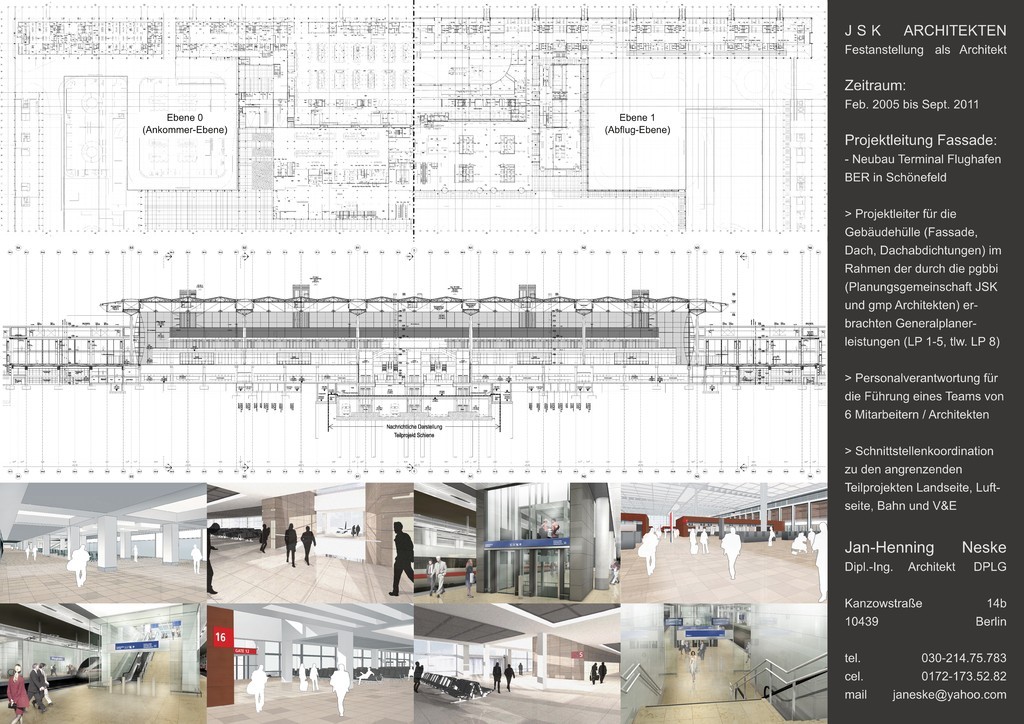Open the arrivals hall rendering with columns

coord(103,542)
